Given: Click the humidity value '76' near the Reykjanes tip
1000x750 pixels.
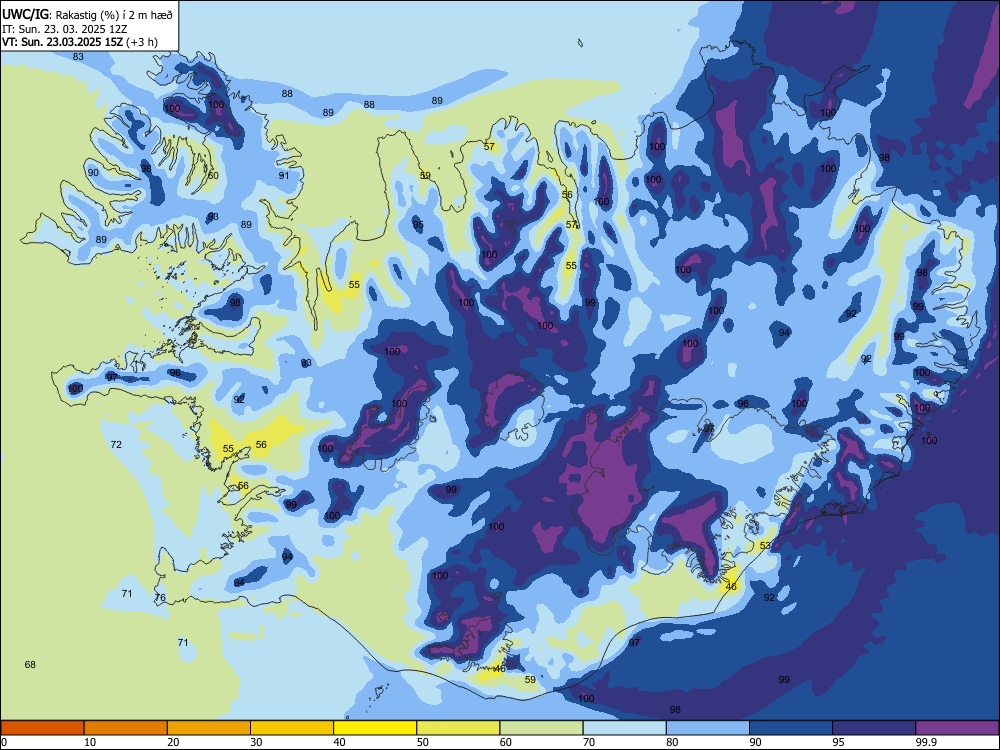Looking at the screenshot, I should 160,598.
